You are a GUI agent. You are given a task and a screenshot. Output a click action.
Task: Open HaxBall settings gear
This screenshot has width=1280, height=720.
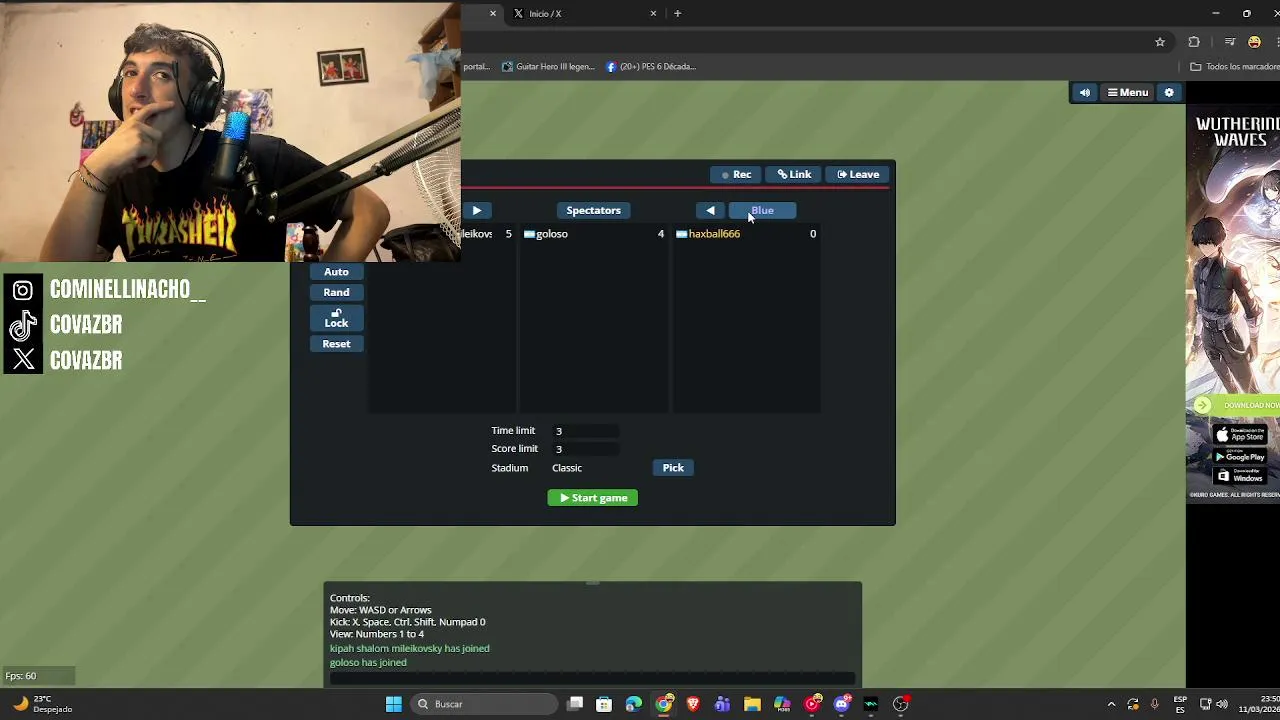pyautogui.click(x=1169, y=93)
